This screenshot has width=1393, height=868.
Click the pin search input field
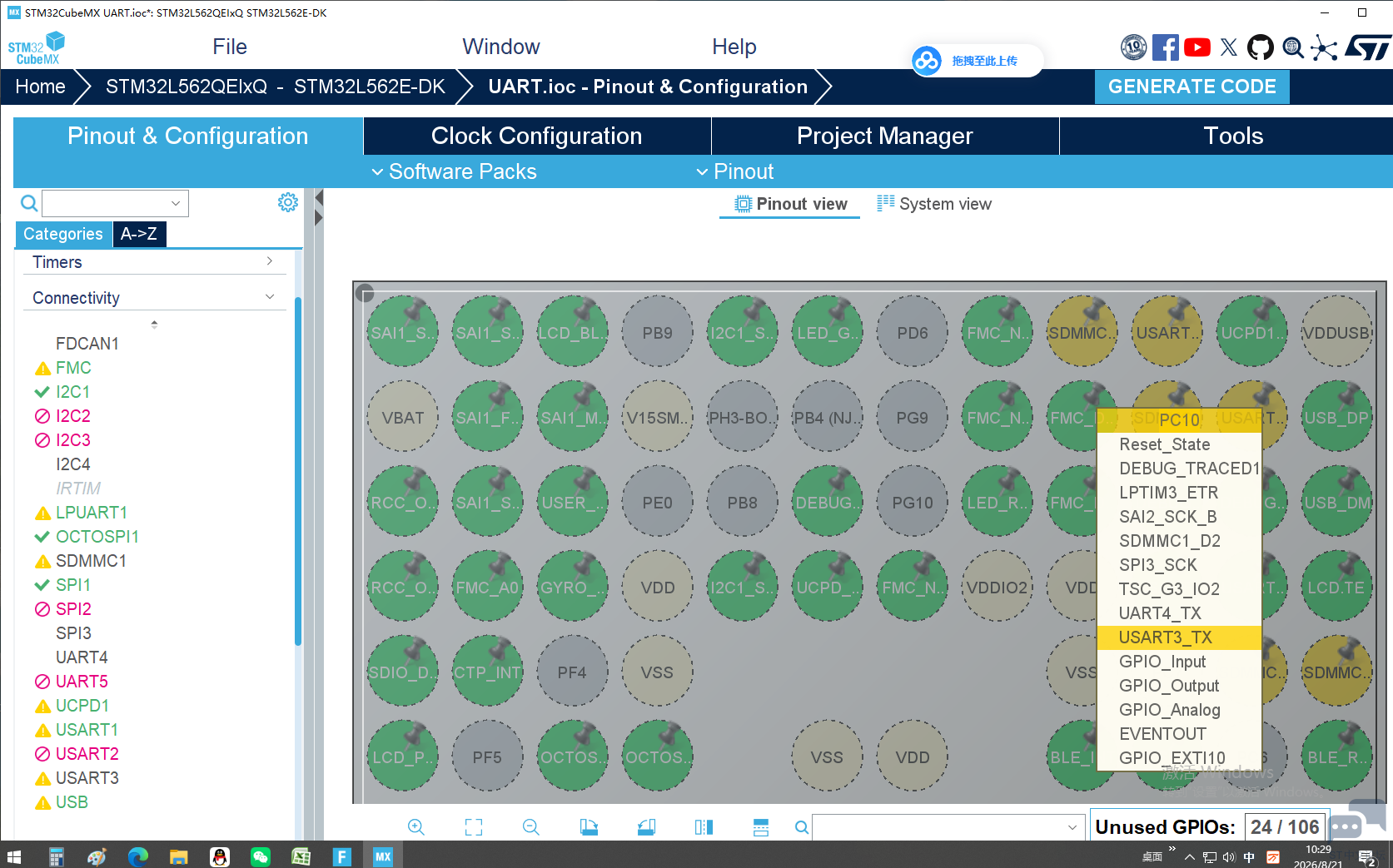pos(938,827)
